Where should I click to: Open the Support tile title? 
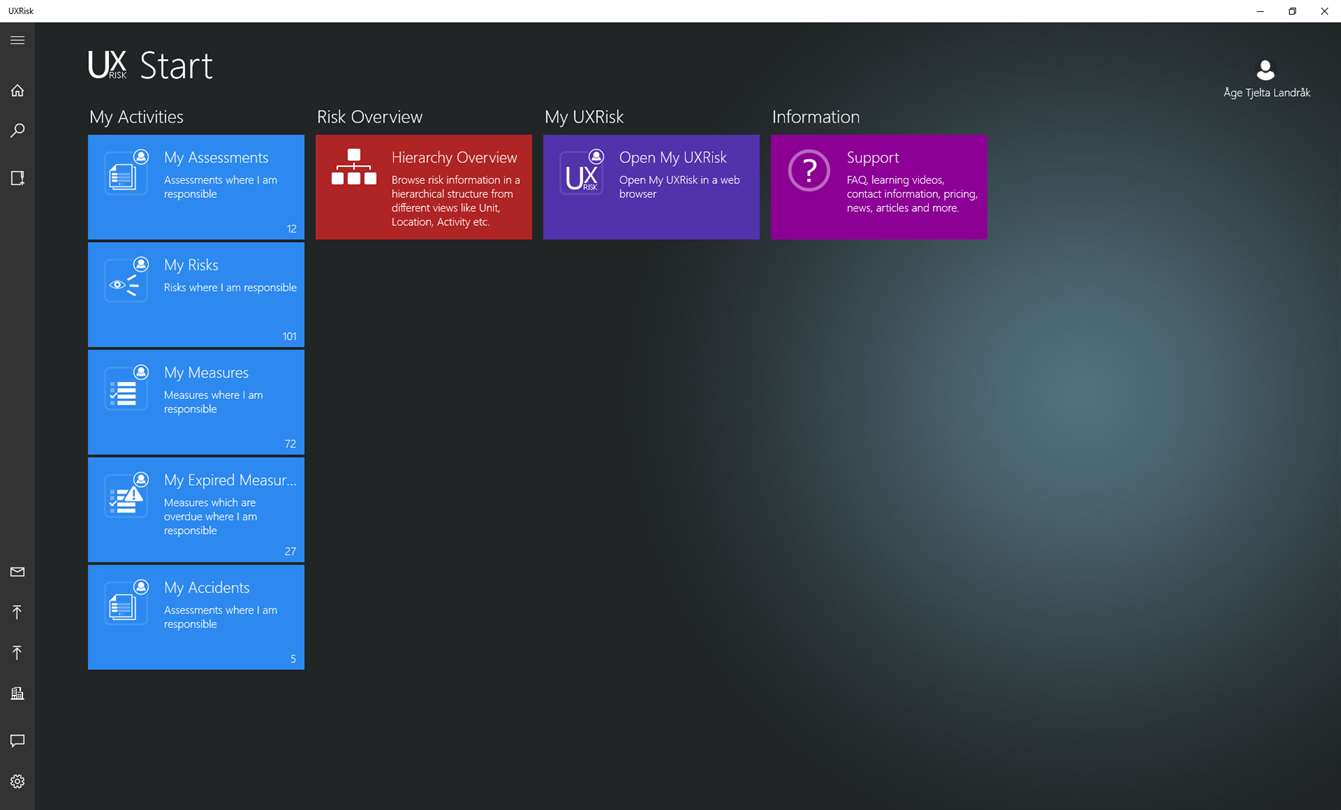(873, 158)
